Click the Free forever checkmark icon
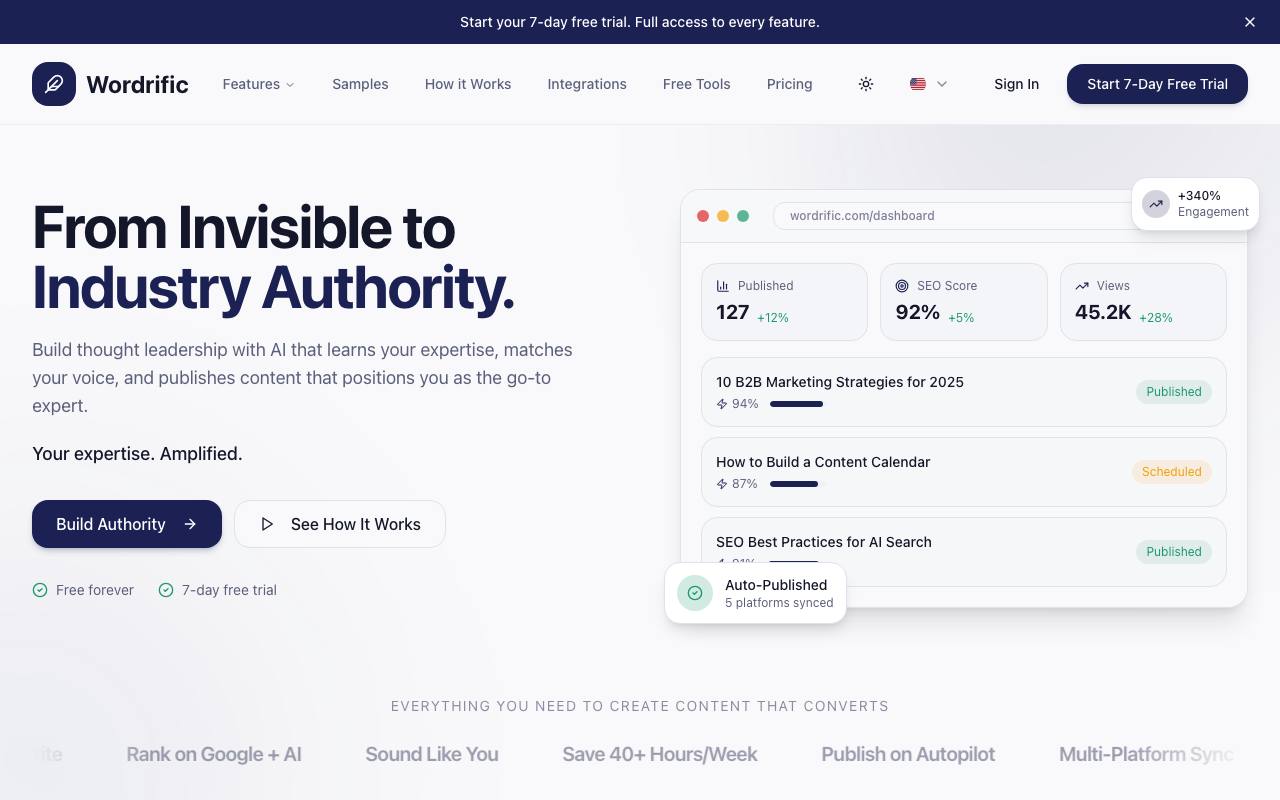Image resolution: width=1280 pixels, height=800 pixels. pos(40,590)
